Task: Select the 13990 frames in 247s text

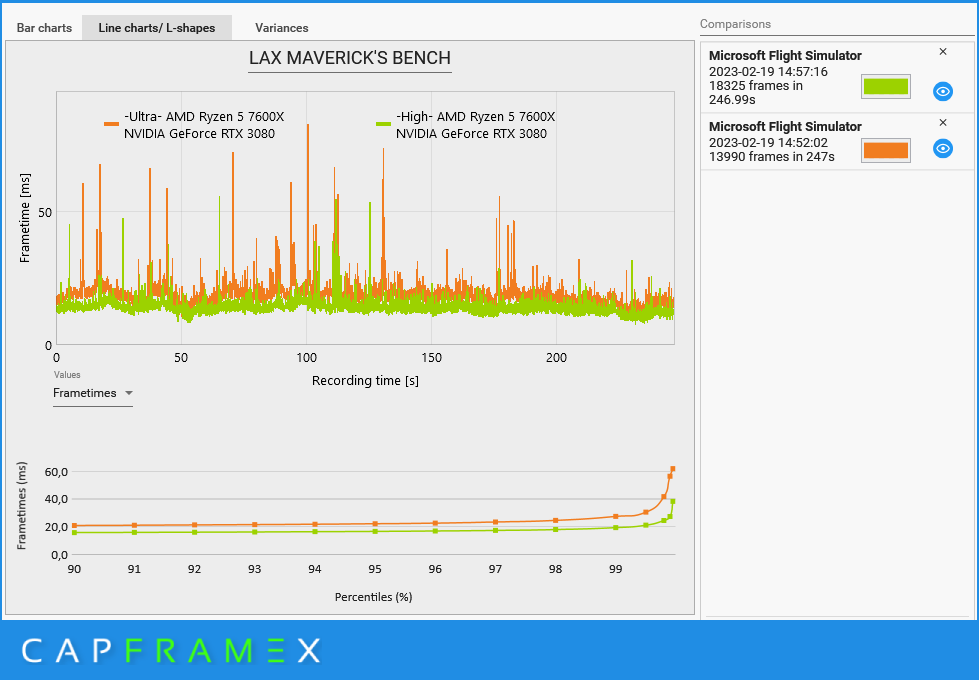Action: tap(772, 157)
